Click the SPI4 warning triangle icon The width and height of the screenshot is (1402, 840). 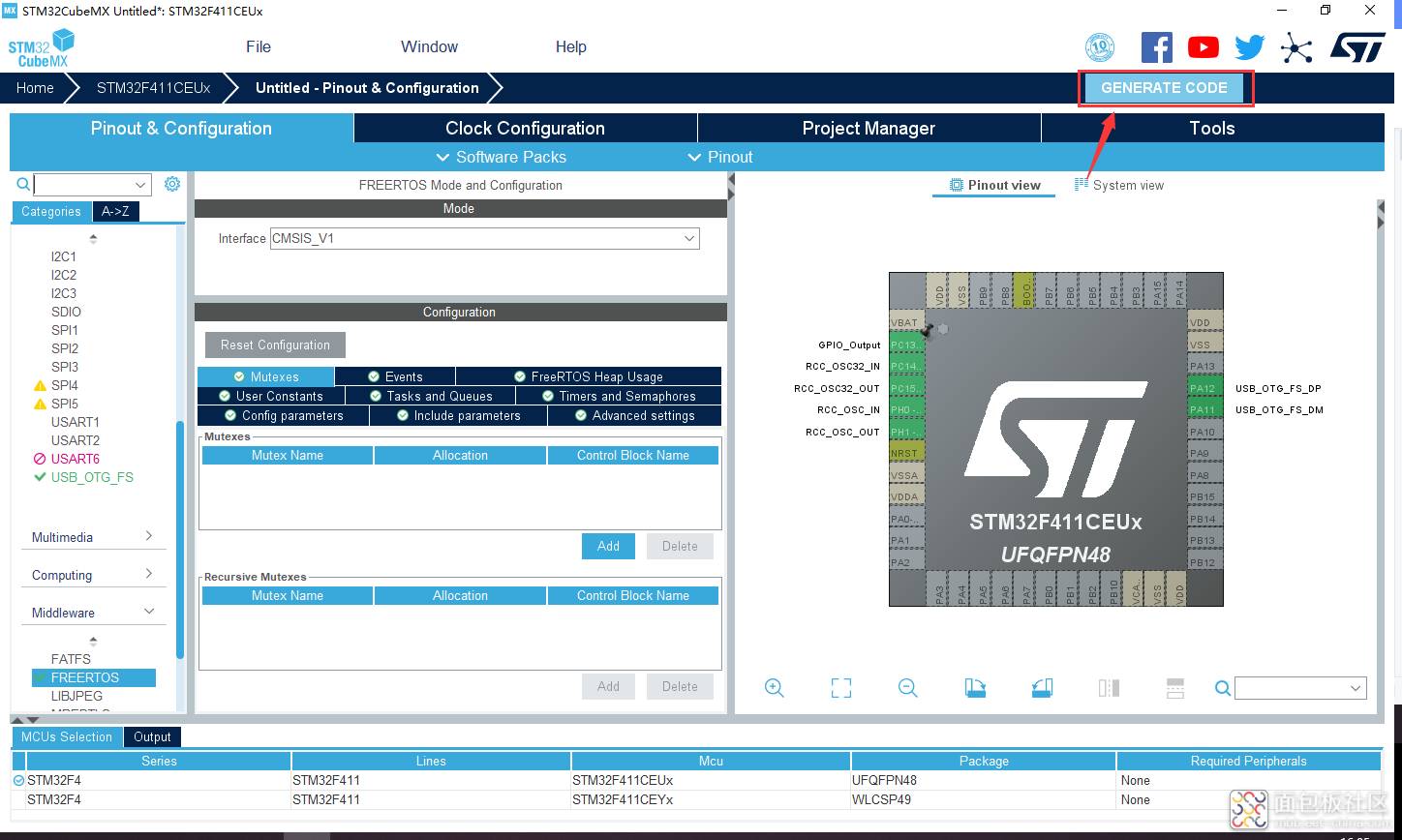point(40,386)
